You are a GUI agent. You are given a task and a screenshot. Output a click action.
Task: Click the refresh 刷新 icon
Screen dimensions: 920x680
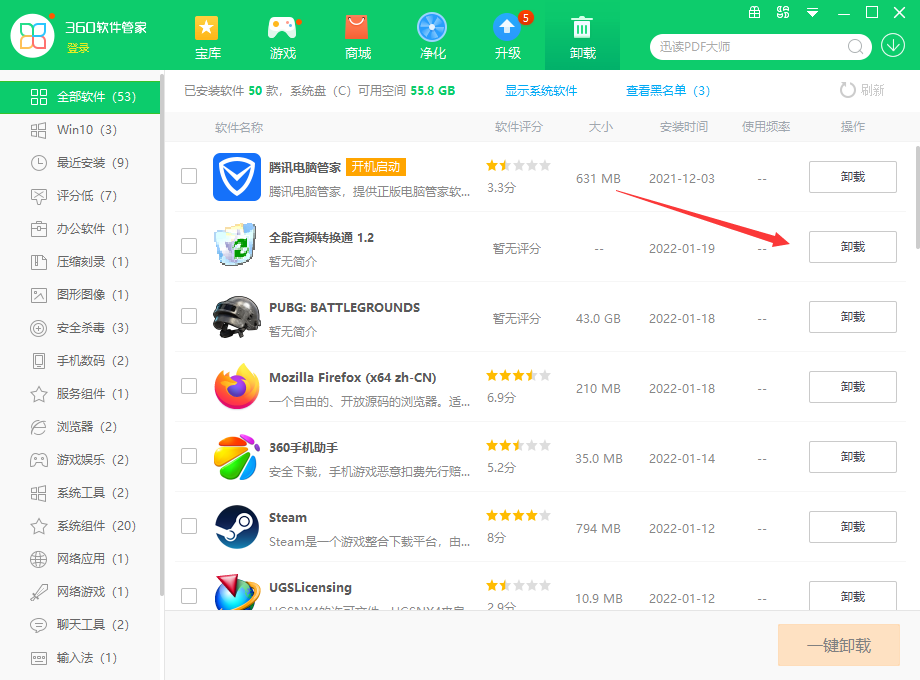pyautogui.click(x=847, y=90)
